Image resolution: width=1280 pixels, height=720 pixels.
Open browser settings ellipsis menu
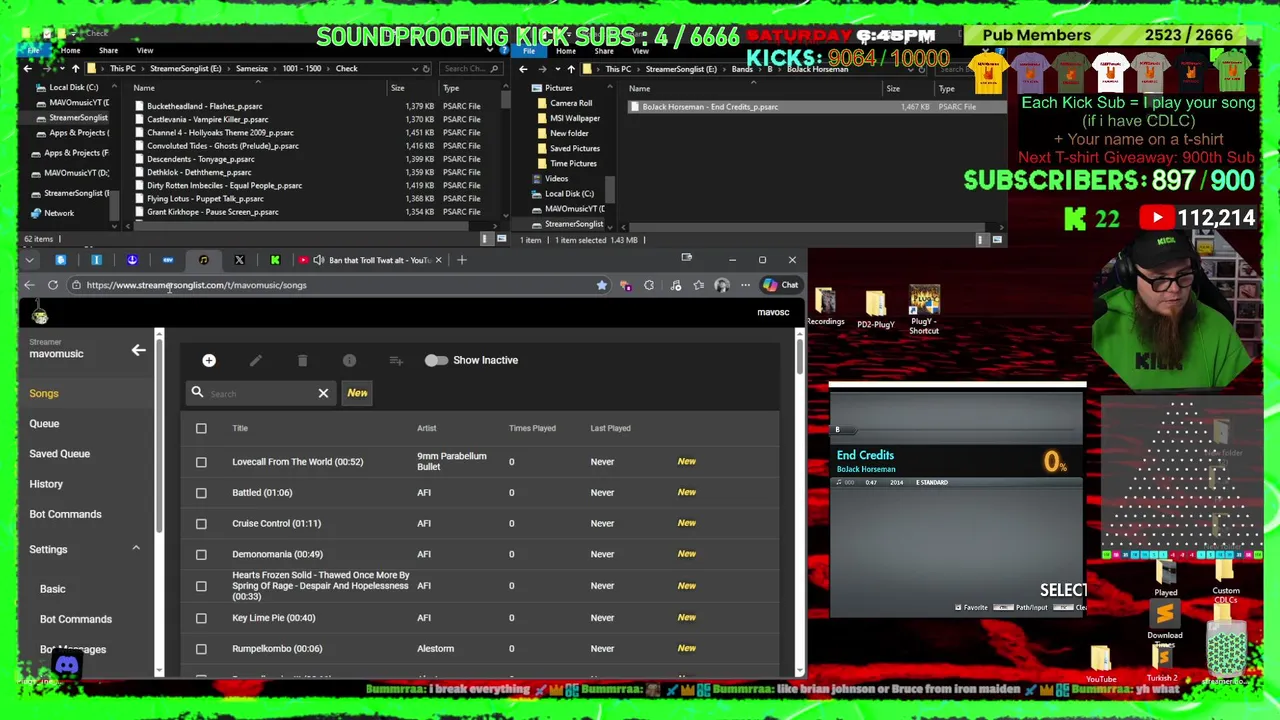point(745,285)
